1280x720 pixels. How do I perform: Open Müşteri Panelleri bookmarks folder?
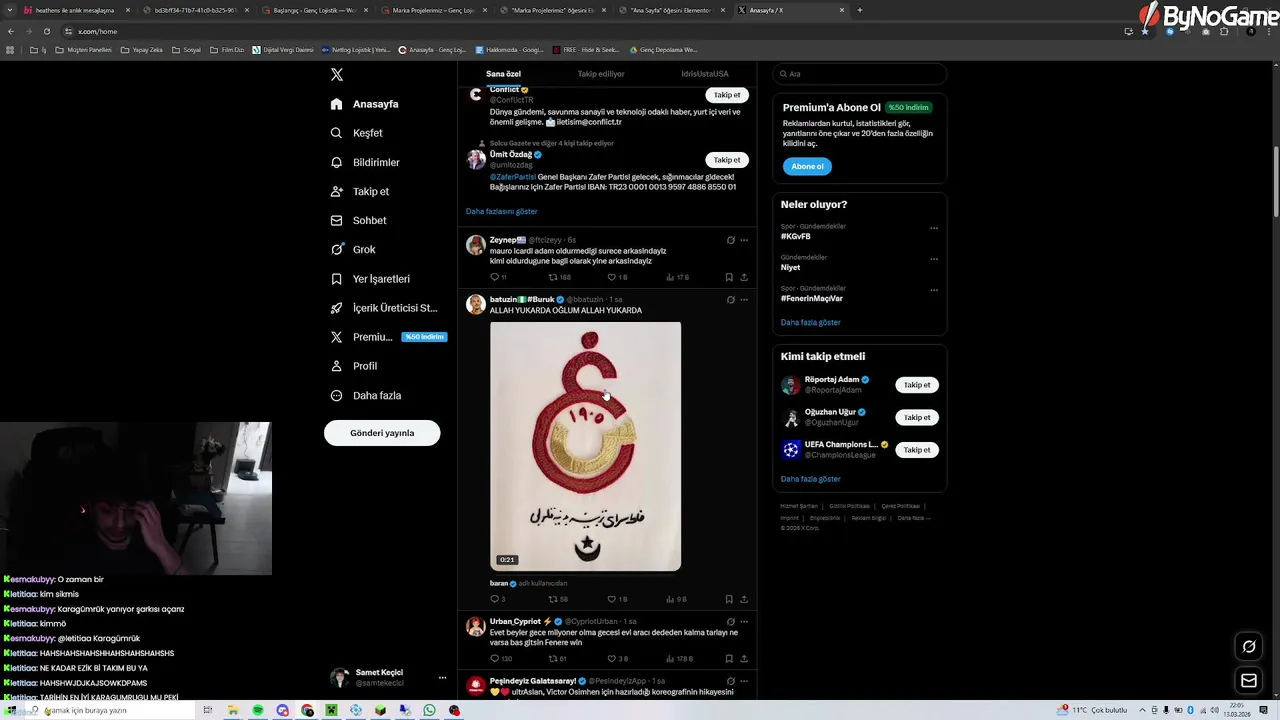[x=83, y=49]
